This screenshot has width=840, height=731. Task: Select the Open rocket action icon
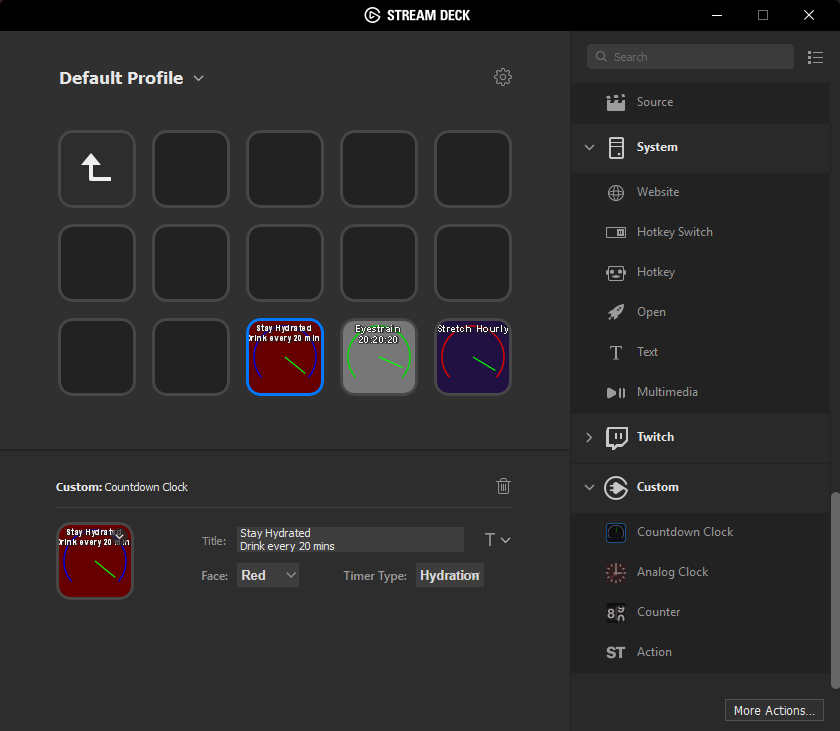pos(616,312)
